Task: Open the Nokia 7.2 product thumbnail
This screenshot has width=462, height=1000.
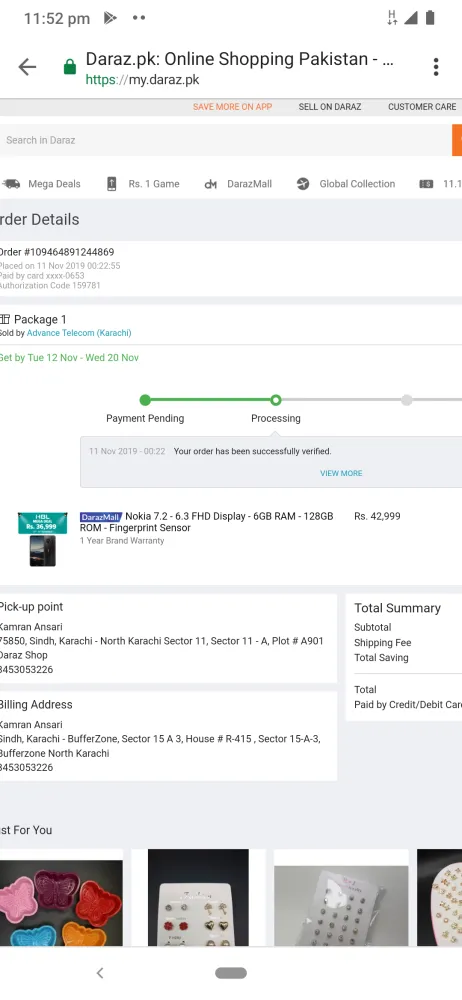Action: tap(42, 539)
